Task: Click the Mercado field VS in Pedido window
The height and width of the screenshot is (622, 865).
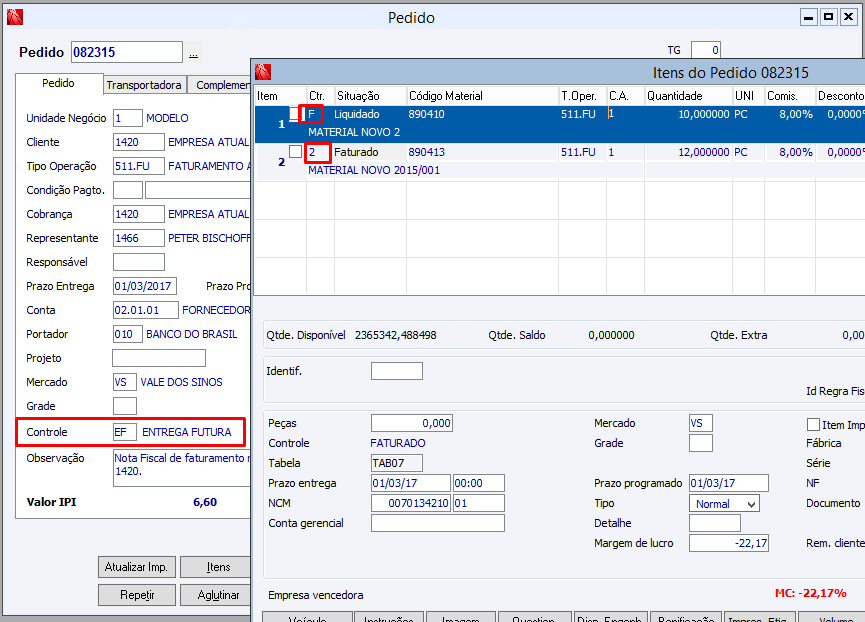Action: 125,382
